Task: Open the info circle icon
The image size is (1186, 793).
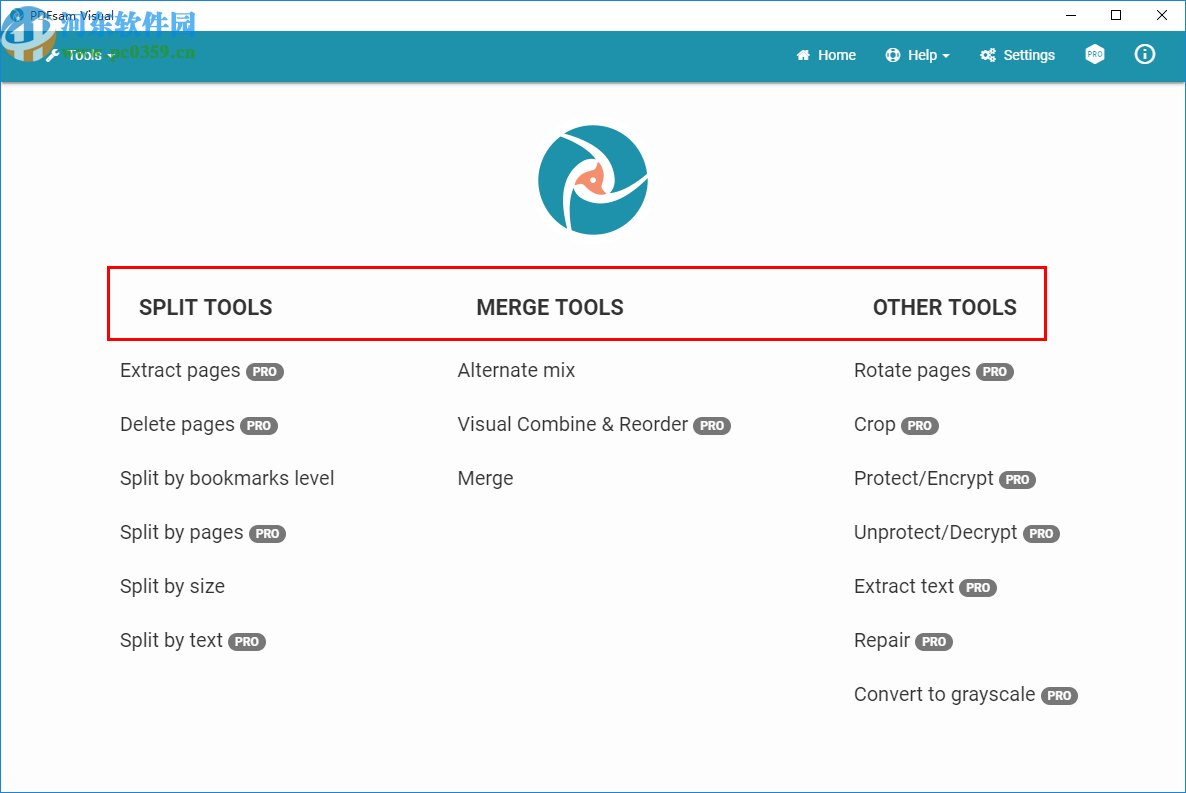Action: coord(1144,54)
